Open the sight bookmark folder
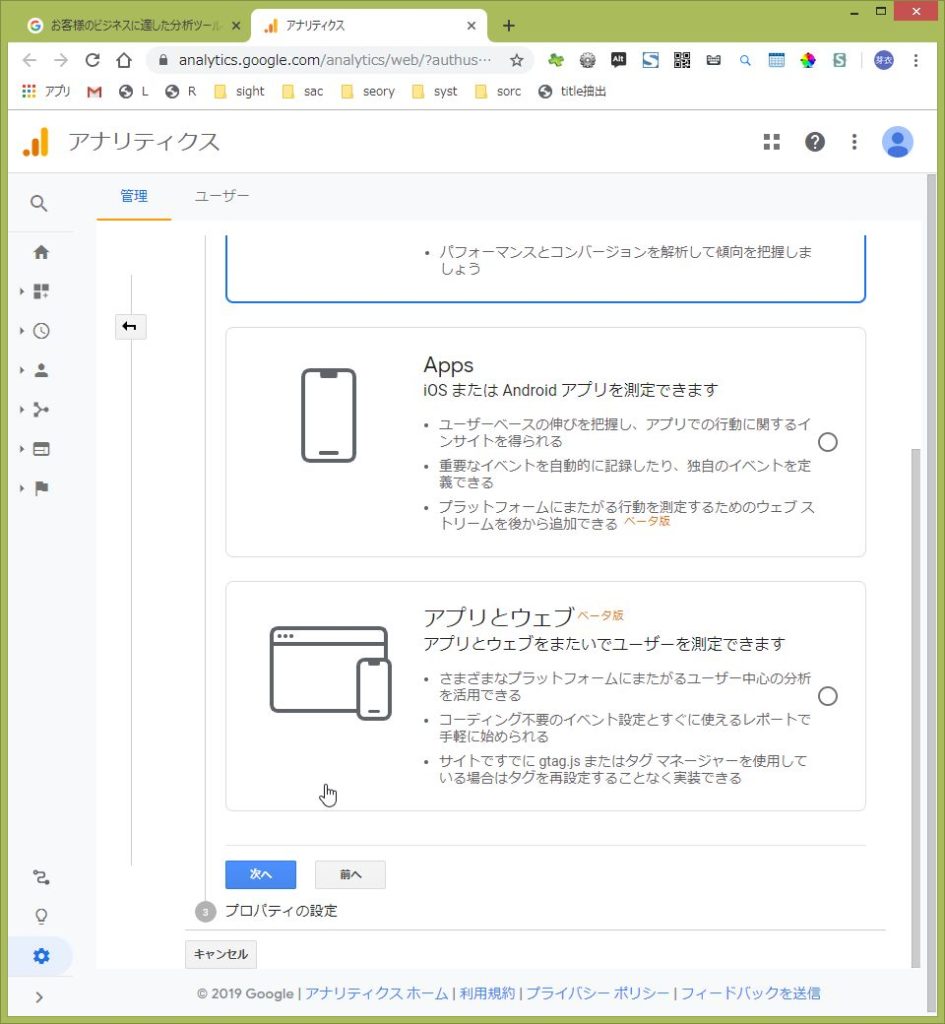This screenshot has width=945, height=1024. point(239,91)
